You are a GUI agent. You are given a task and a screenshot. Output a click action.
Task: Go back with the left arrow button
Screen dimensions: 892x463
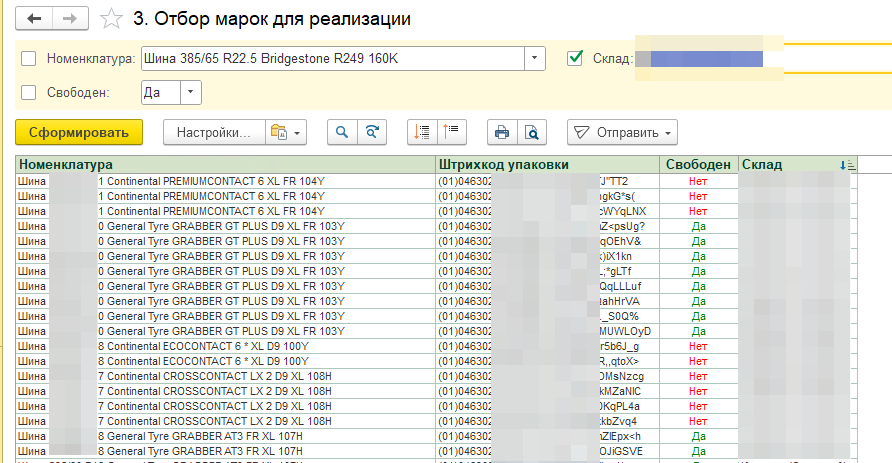(34, 19)
